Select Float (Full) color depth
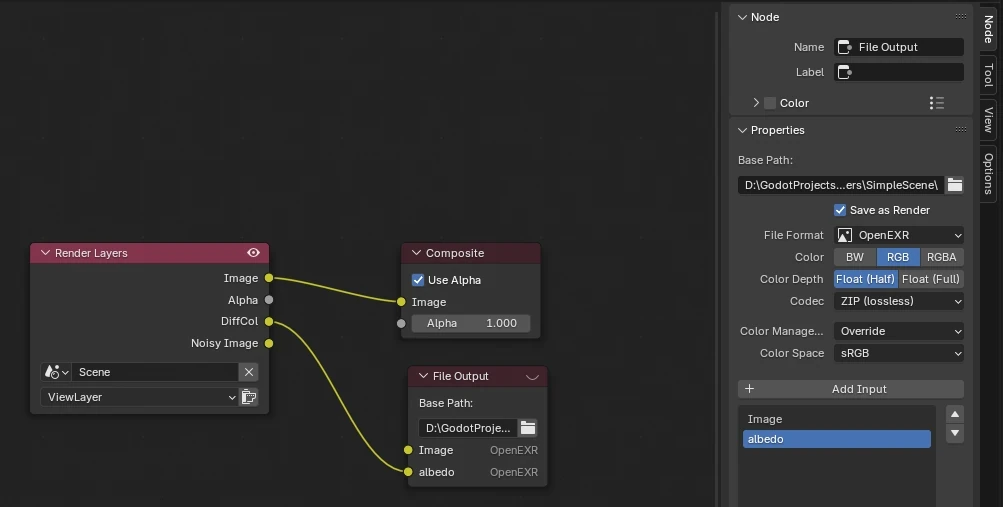The height and width of the screenshot is (507, 1003). (x=931, y=279)
